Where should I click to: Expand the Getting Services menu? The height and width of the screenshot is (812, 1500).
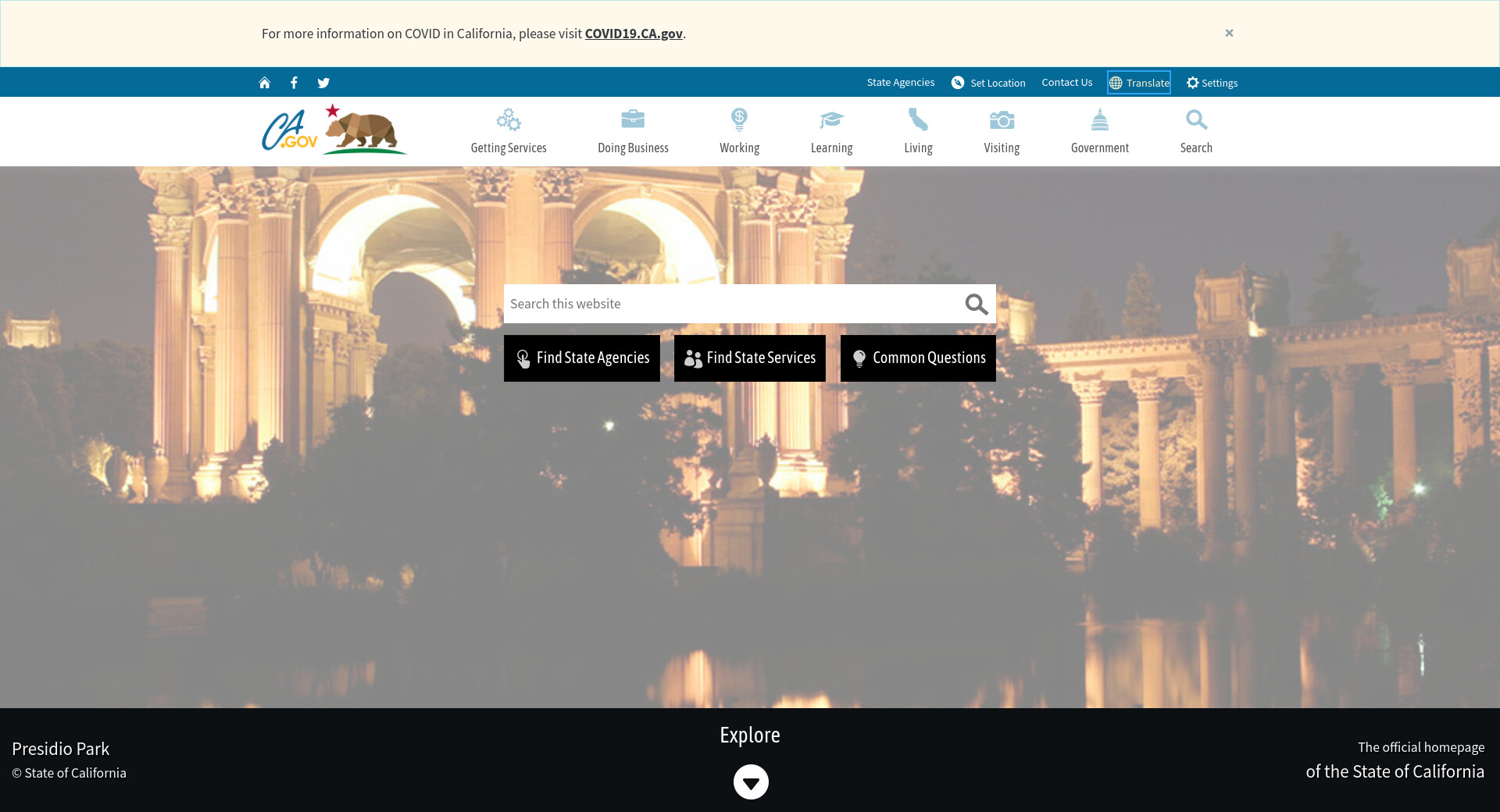(x=509, y=131)
